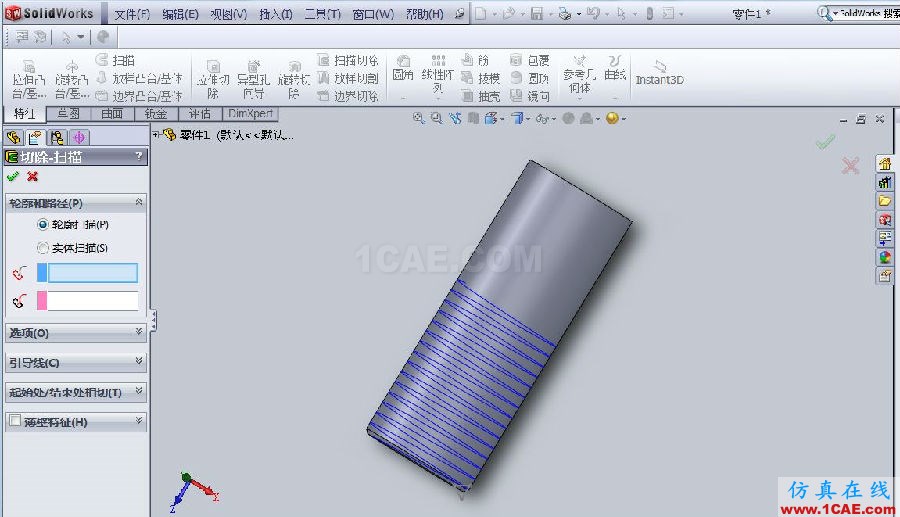This screenshot has height=517, width=900.
Task: Select the 实体扫描 radio button
Action: pyautogui.click(x=42, y=248)
